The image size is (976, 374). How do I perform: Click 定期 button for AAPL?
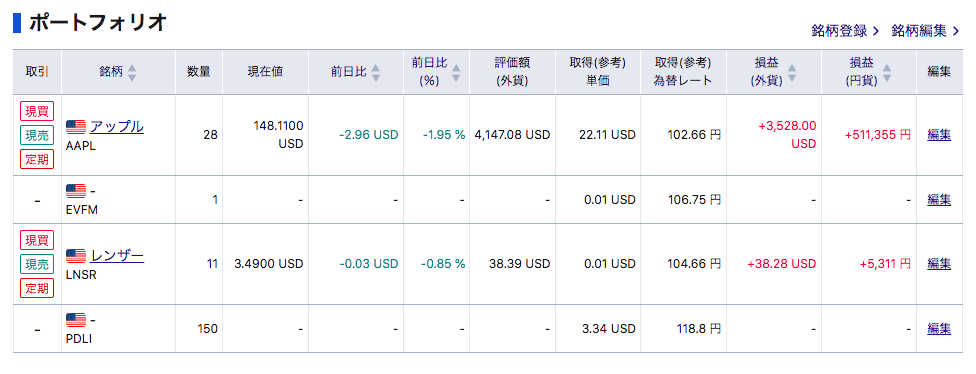[37, 159]
